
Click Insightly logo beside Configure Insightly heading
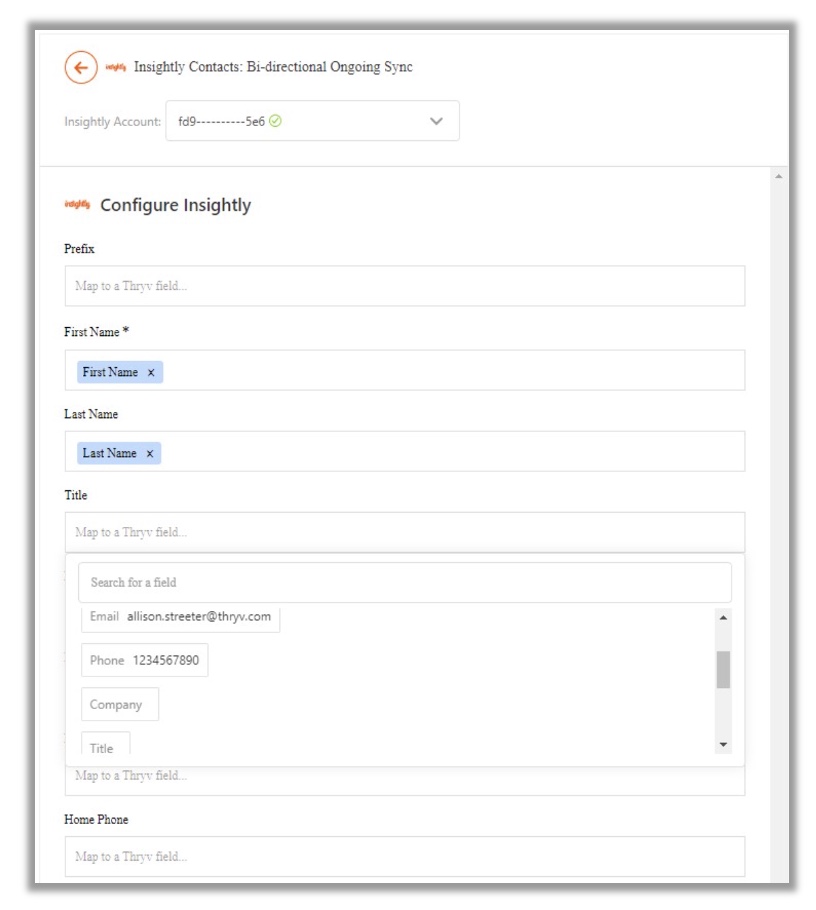(x=77, y=205)
